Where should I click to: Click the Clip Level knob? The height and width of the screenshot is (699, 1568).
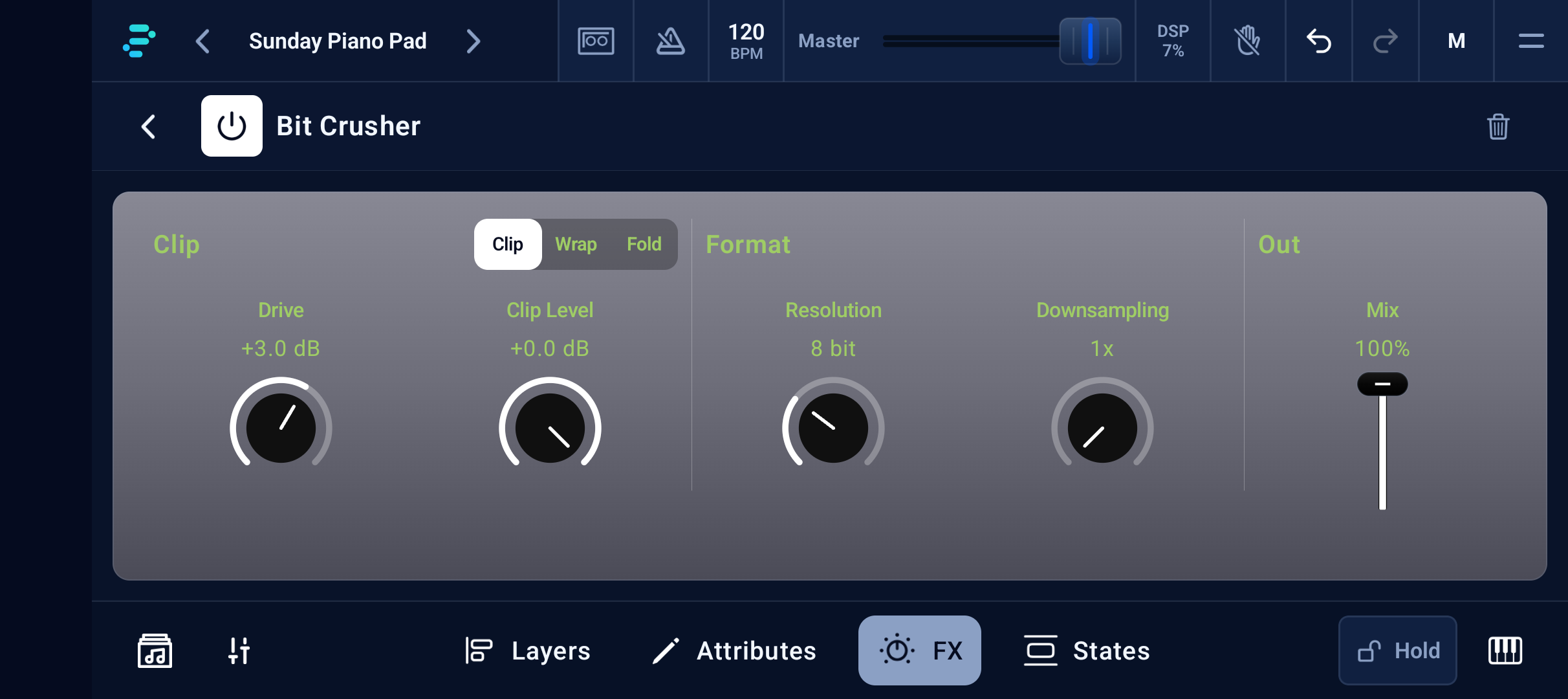pos(550,427)
